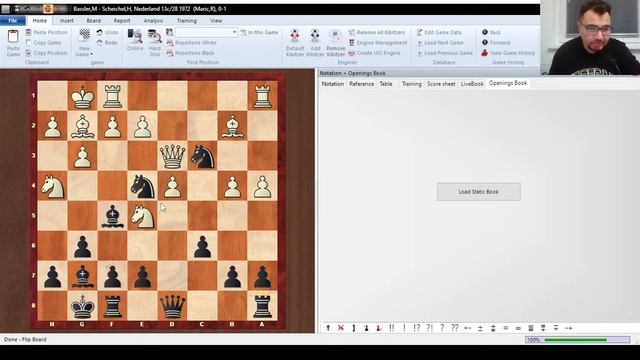
Task: Select the Openings Book tab
Action: [x=508, y=83]
